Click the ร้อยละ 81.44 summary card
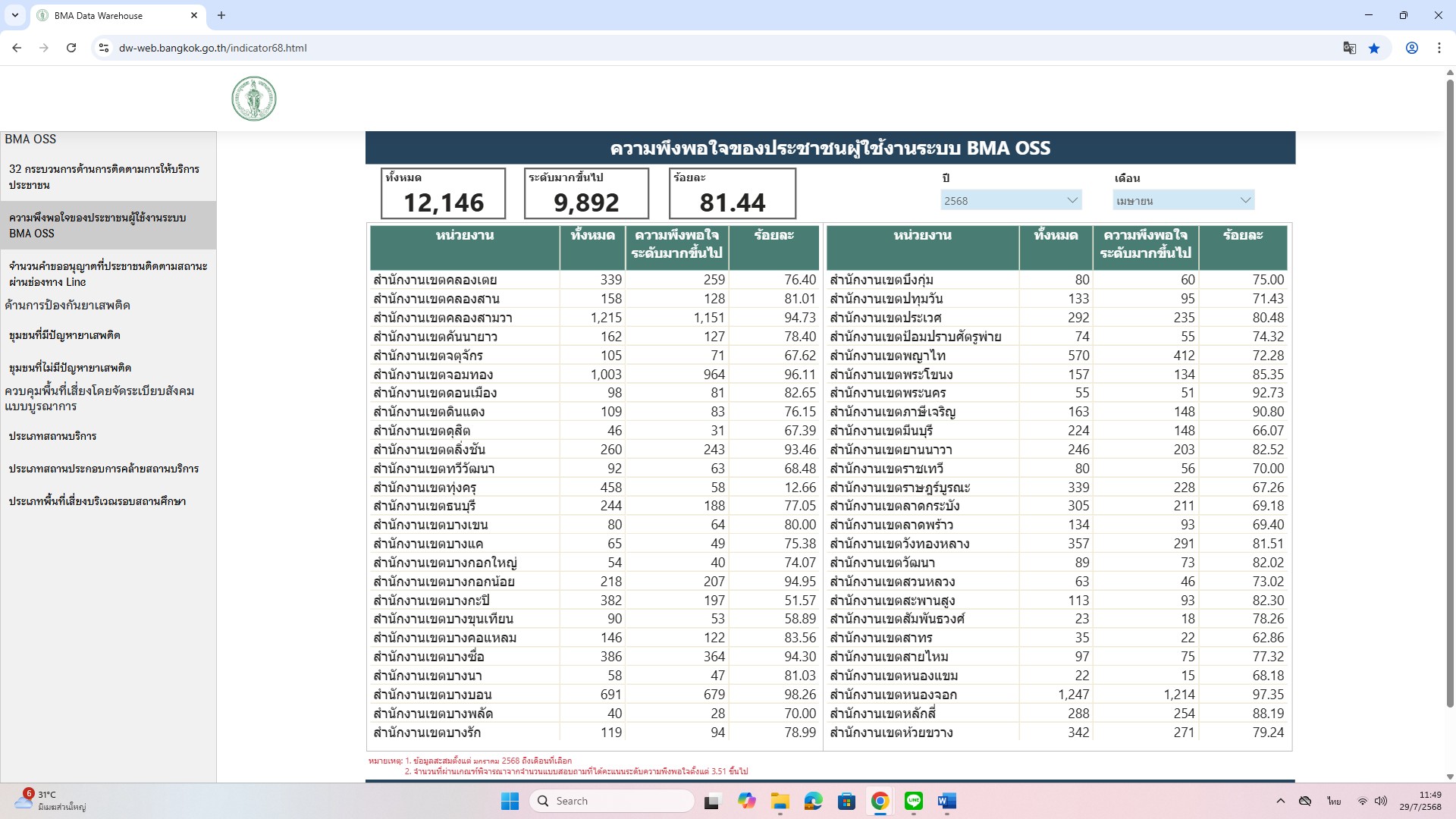 tap(733, 193)
